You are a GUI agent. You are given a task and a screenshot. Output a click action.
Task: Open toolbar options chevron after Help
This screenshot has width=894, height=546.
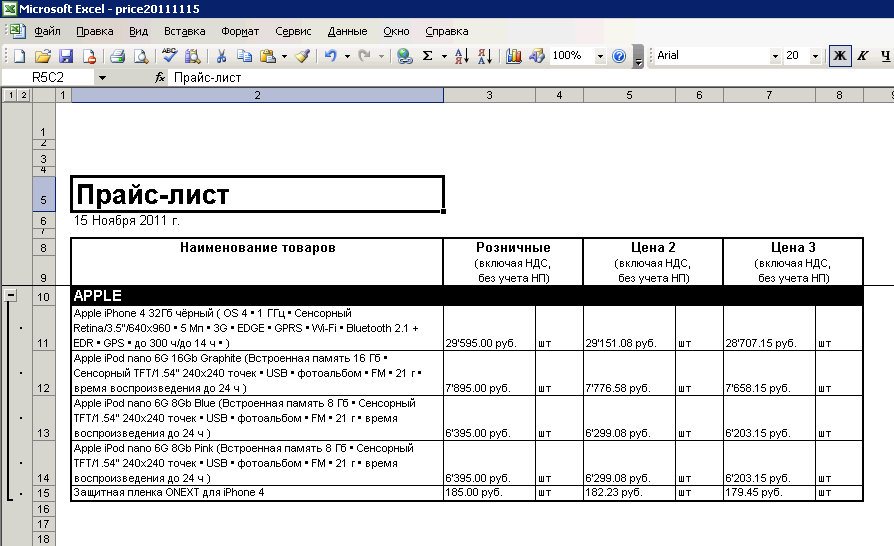(x=639, y=56)
